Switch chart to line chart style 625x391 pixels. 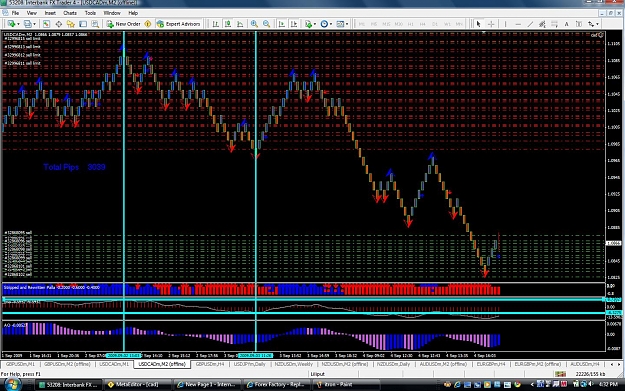click(x=240, y=24)
